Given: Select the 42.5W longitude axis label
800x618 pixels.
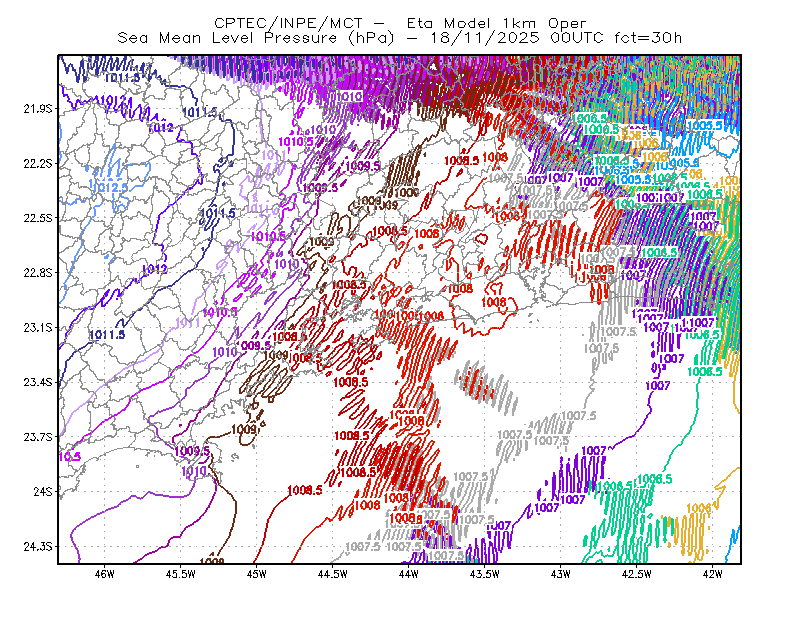Looking at the screenshot, I should coord(636,574).
